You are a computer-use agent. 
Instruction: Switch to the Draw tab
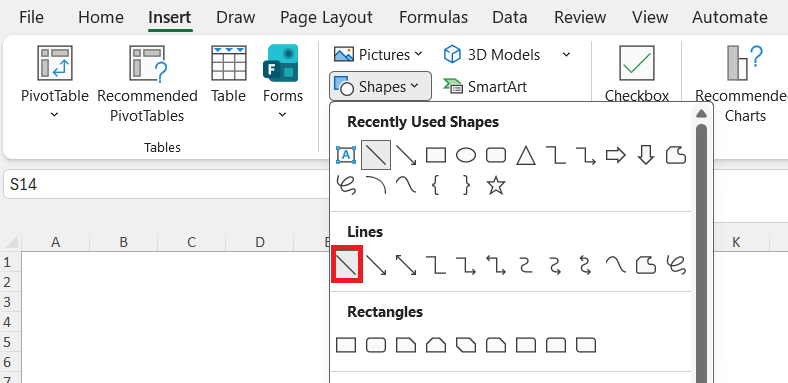point(236,18)
